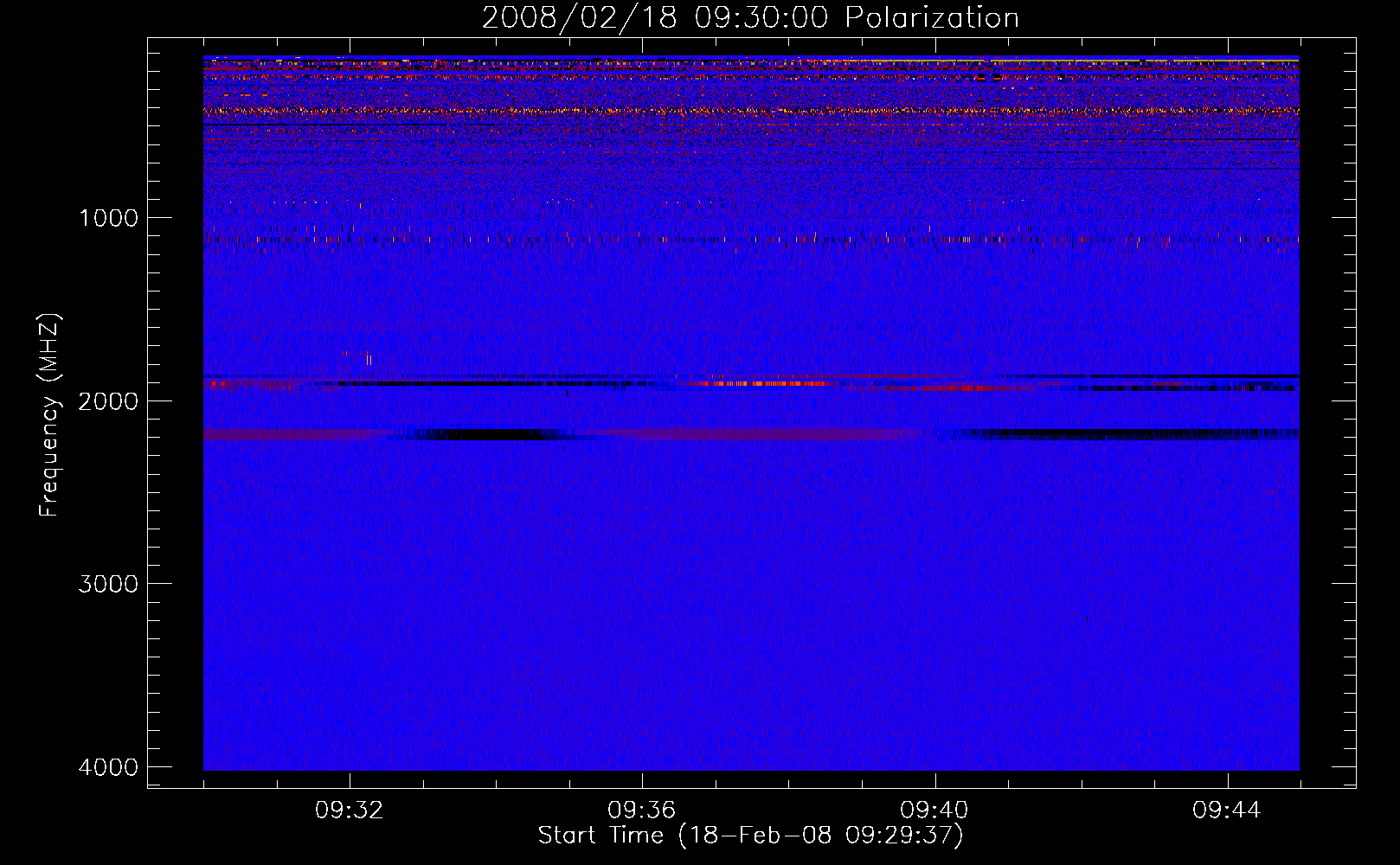Viewport: 1400px width, 865px height.
Task: Click the 4000 frequency tick label
Action: 108,766
